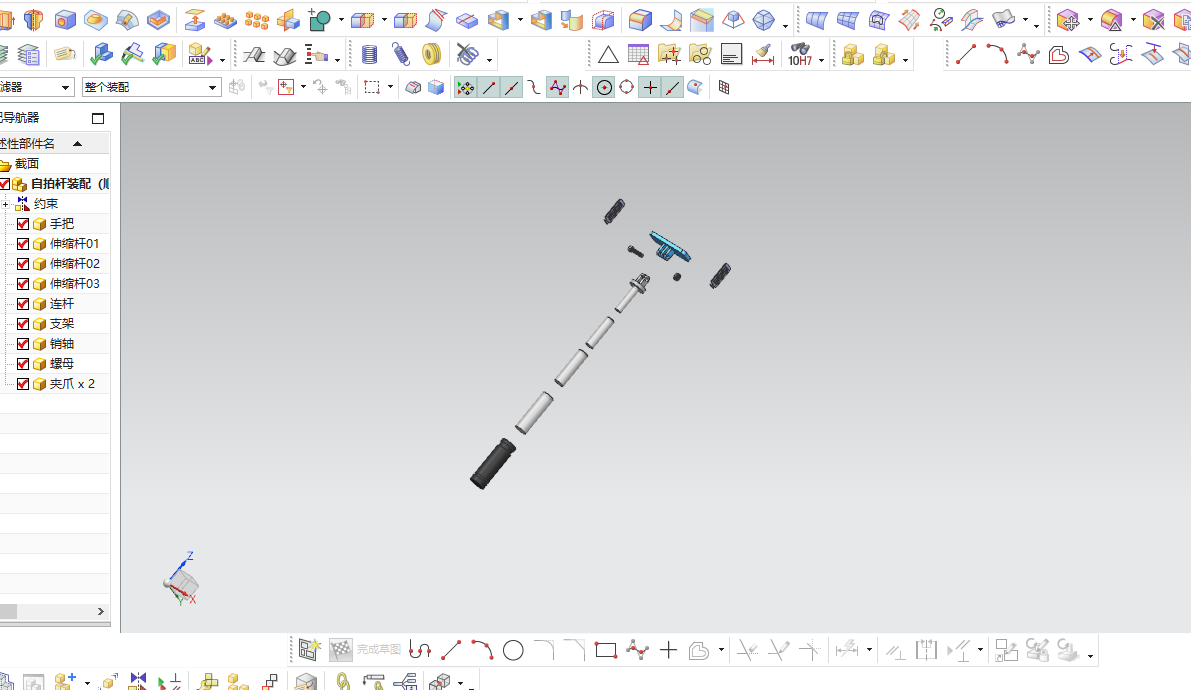Screen dimensions: 1191x690
Task: Click the blue bracket part in viewport
Action: point(670,247)
